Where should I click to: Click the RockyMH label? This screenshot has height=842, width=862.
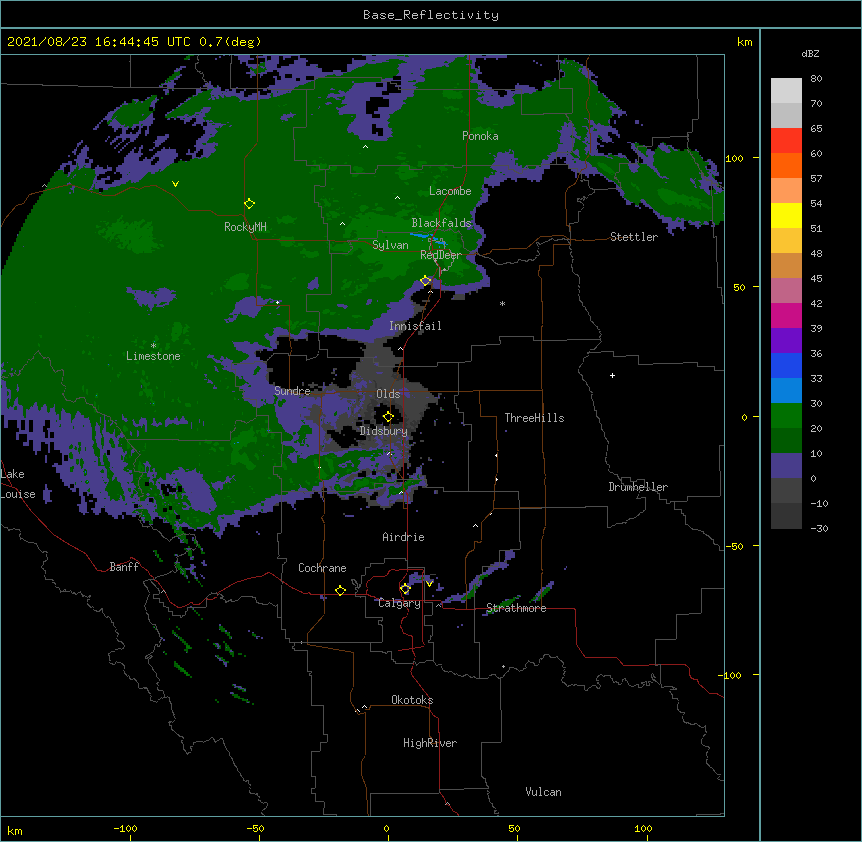245,227
